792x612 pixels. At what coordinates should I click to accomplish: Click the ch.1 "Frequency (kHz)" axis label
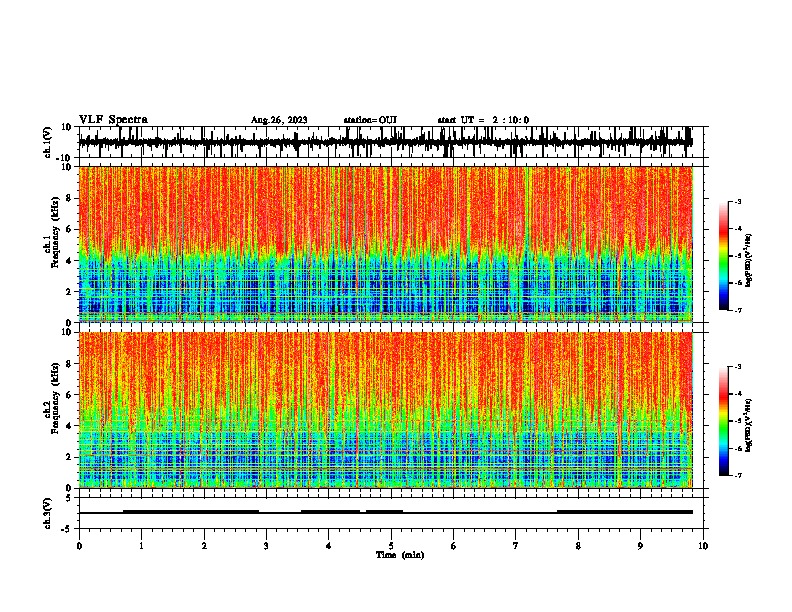(55, 232)
